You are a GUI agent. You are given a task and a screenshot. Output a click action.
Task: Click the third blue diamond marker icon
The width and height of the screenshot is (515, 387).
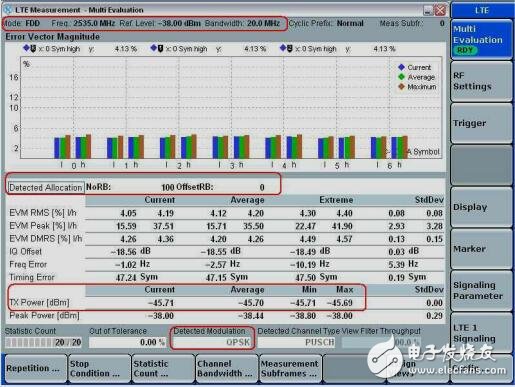283,48
